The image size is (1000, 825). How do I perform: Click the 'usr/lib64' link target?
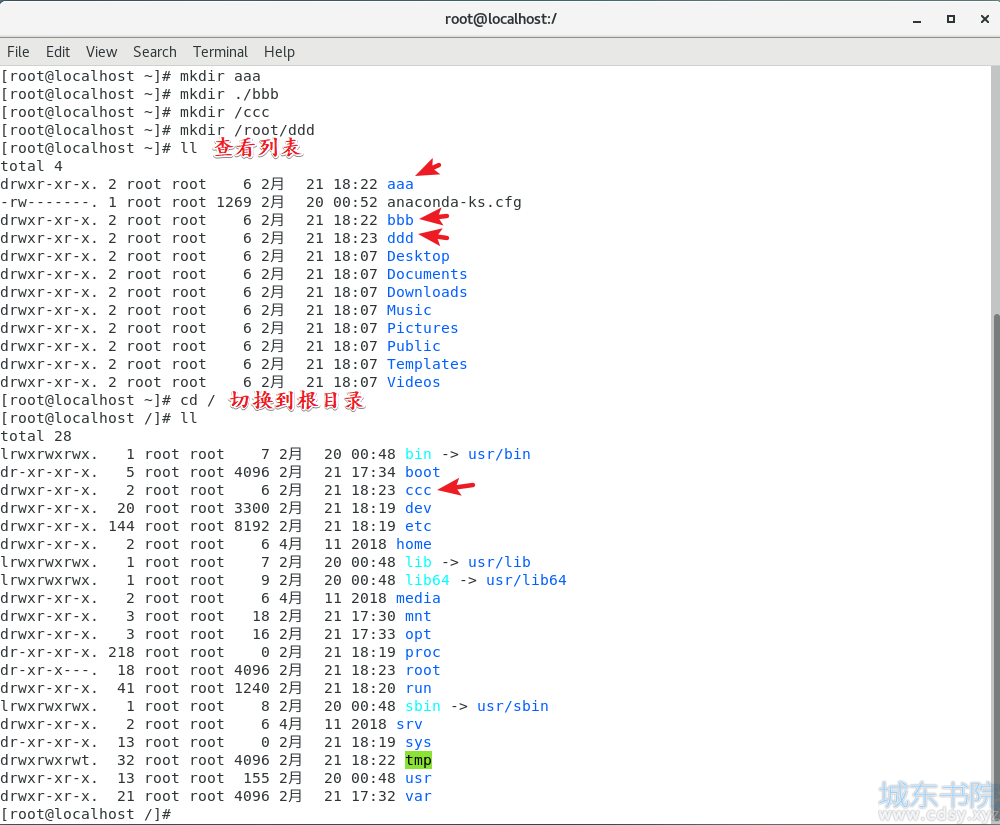tap(526, 580)
